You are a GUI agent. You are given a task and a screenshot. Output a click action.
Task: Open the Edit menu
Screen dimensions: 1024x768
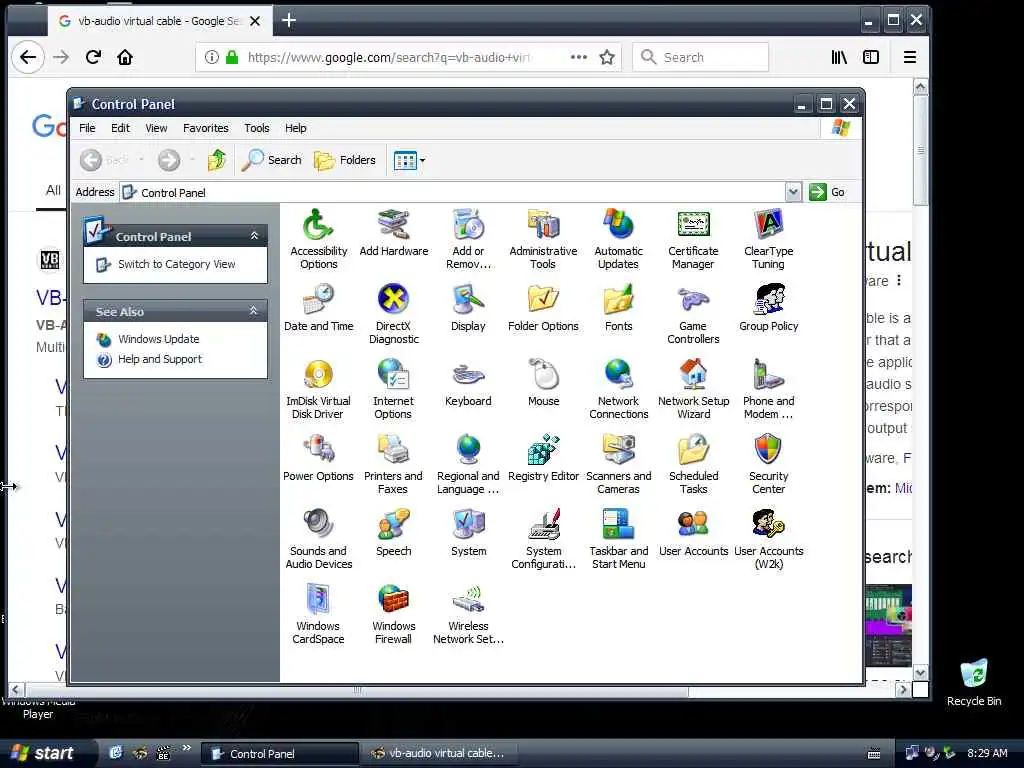point(120,128)
